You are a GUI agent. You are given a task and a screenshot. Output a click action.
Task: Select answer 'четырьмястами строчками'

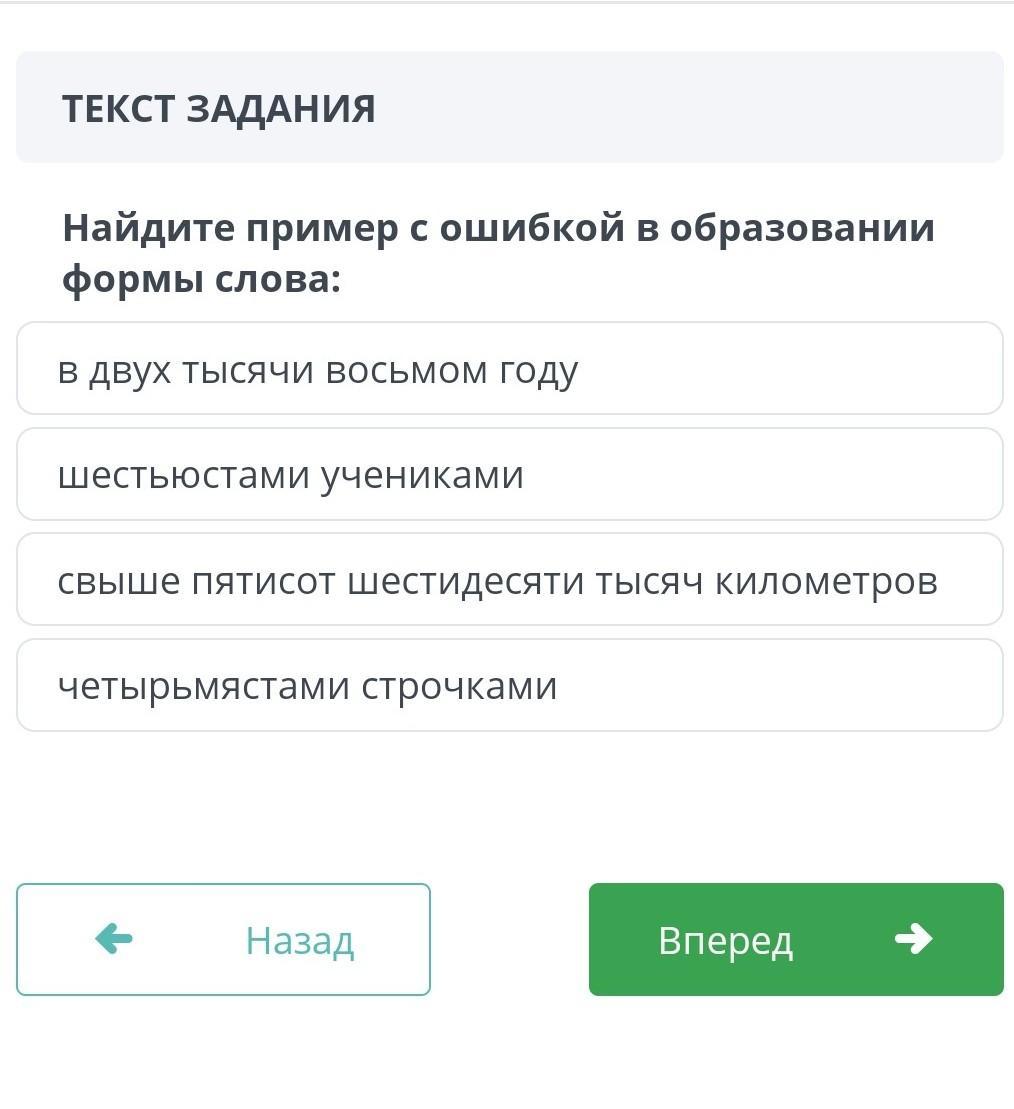point(509,686)
